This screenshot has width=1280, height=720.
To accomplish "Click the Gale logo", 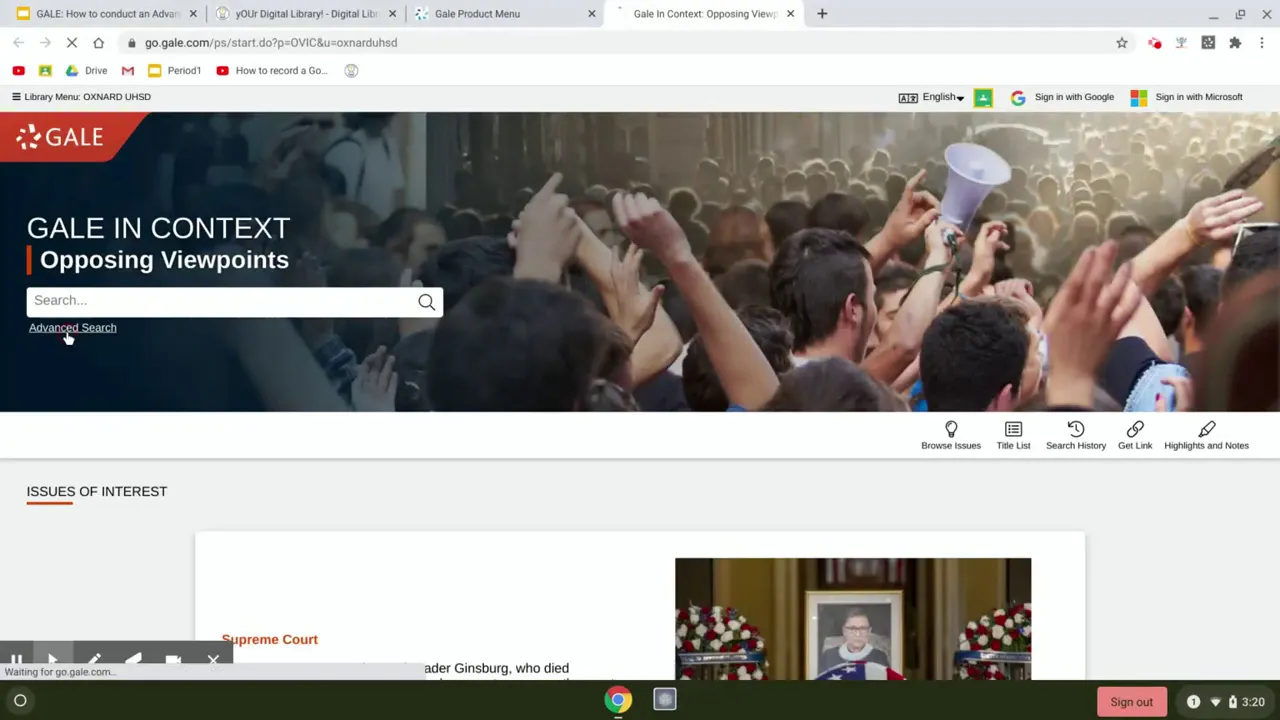I will coord(60,137).
